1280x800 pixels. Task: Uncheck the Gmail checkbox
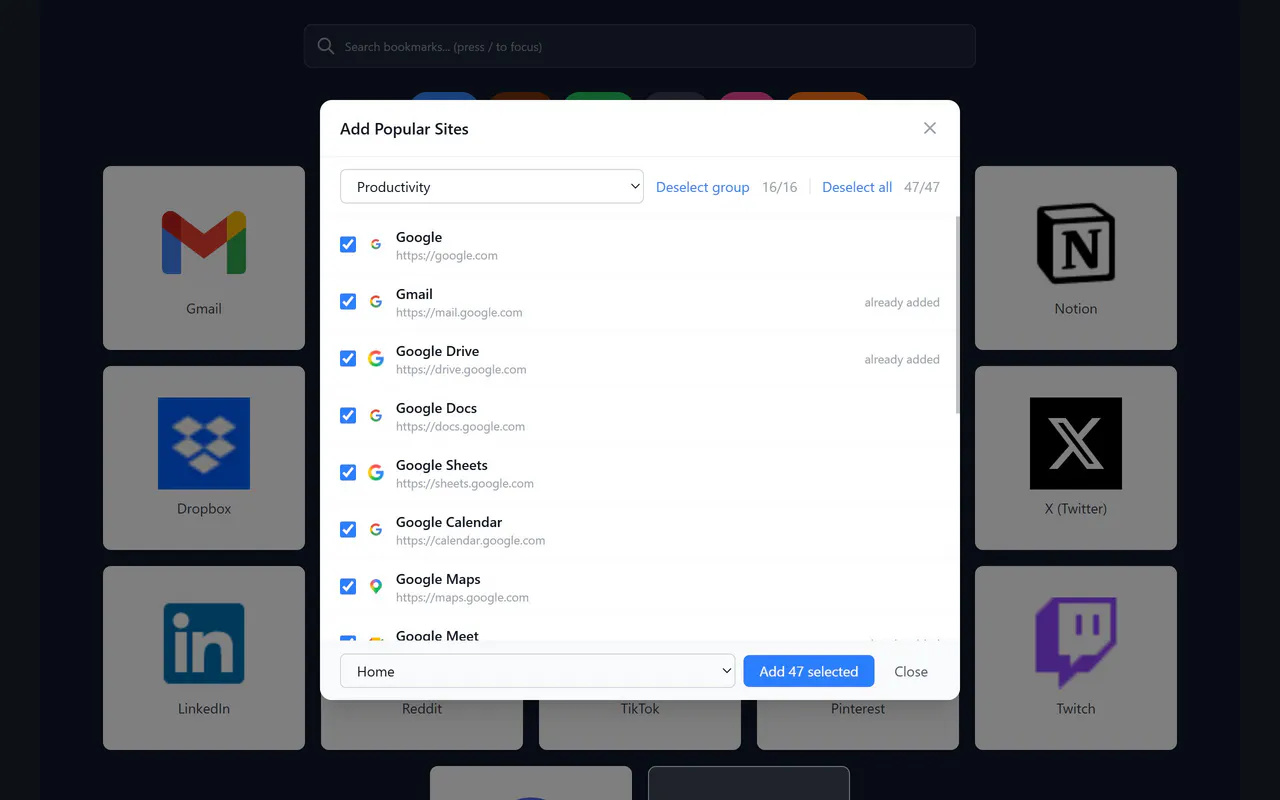[x=348, y=301]
